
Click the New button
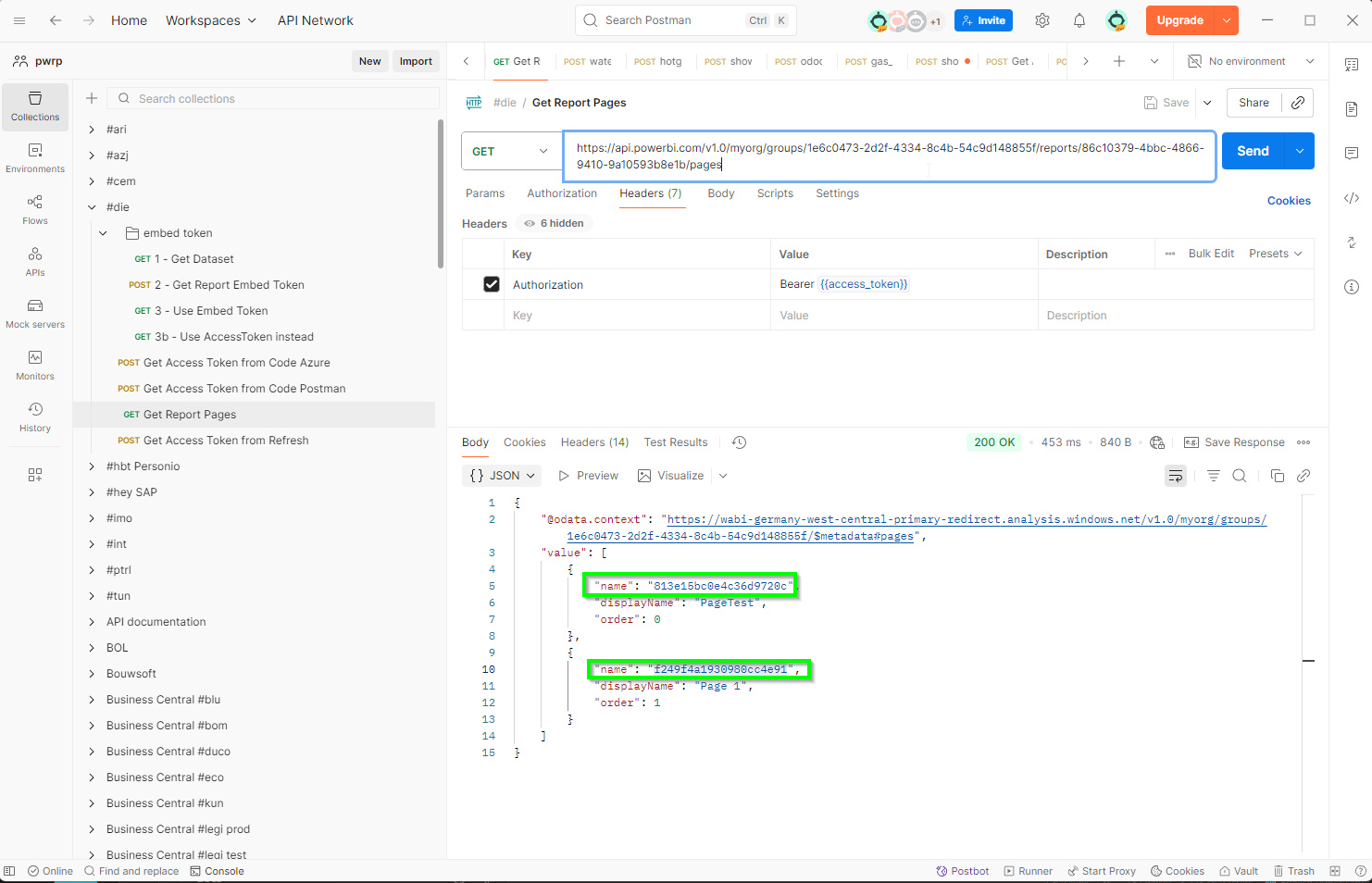point(370,61)
